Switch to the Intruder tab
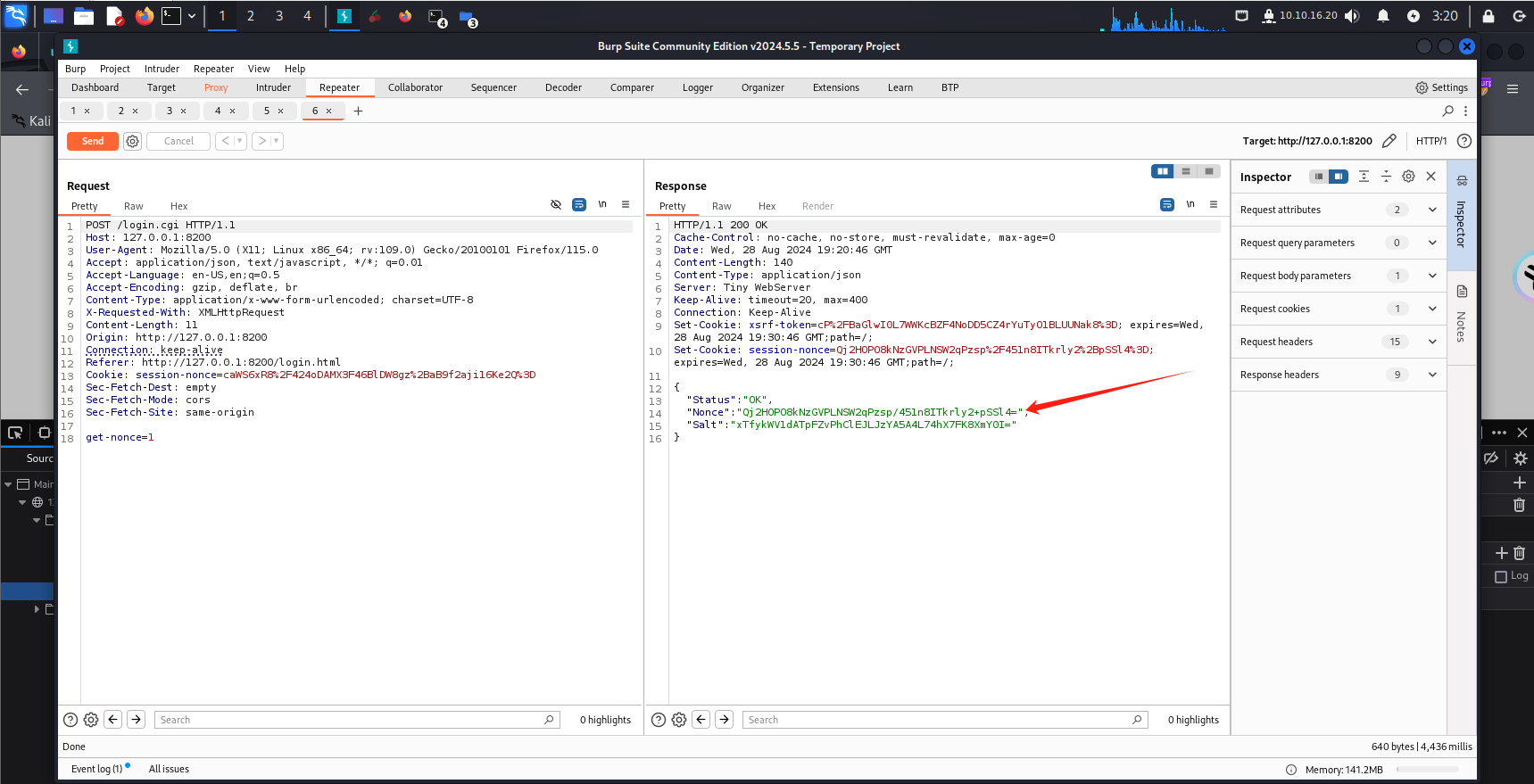The image size is (1534, 784). tap(273, 87)
